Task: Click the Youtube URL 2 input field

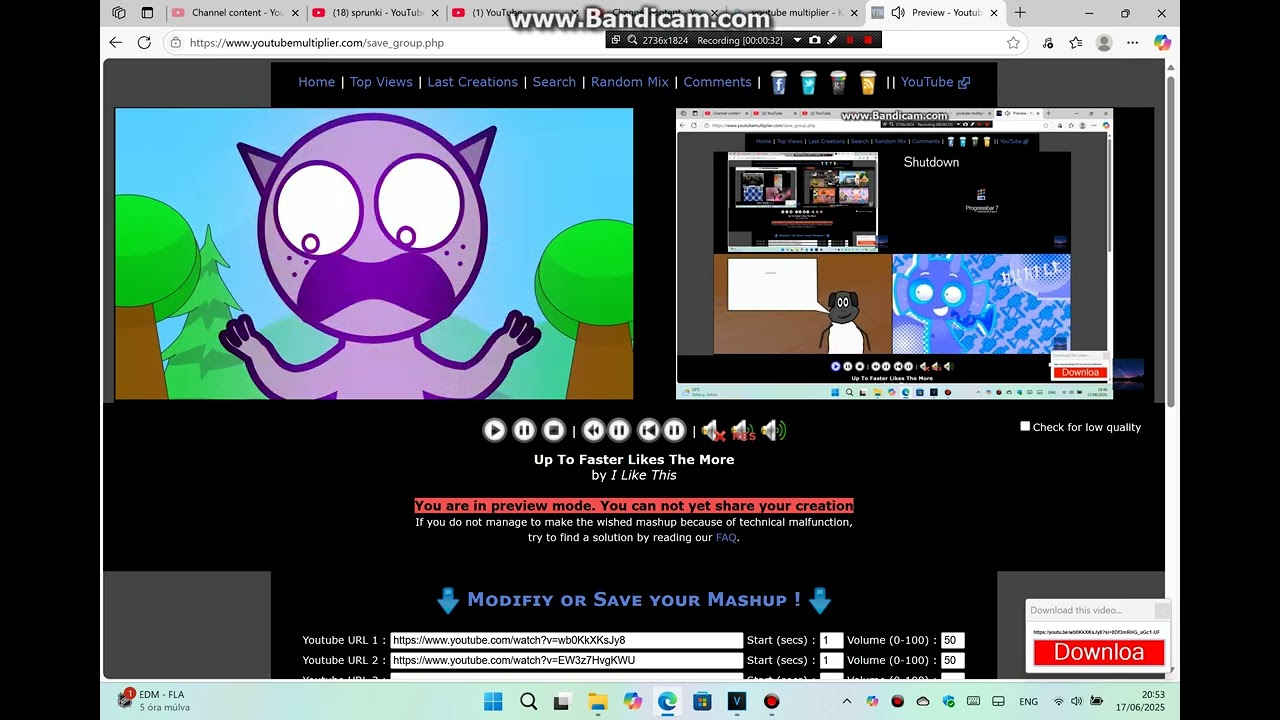Action: 566,660
